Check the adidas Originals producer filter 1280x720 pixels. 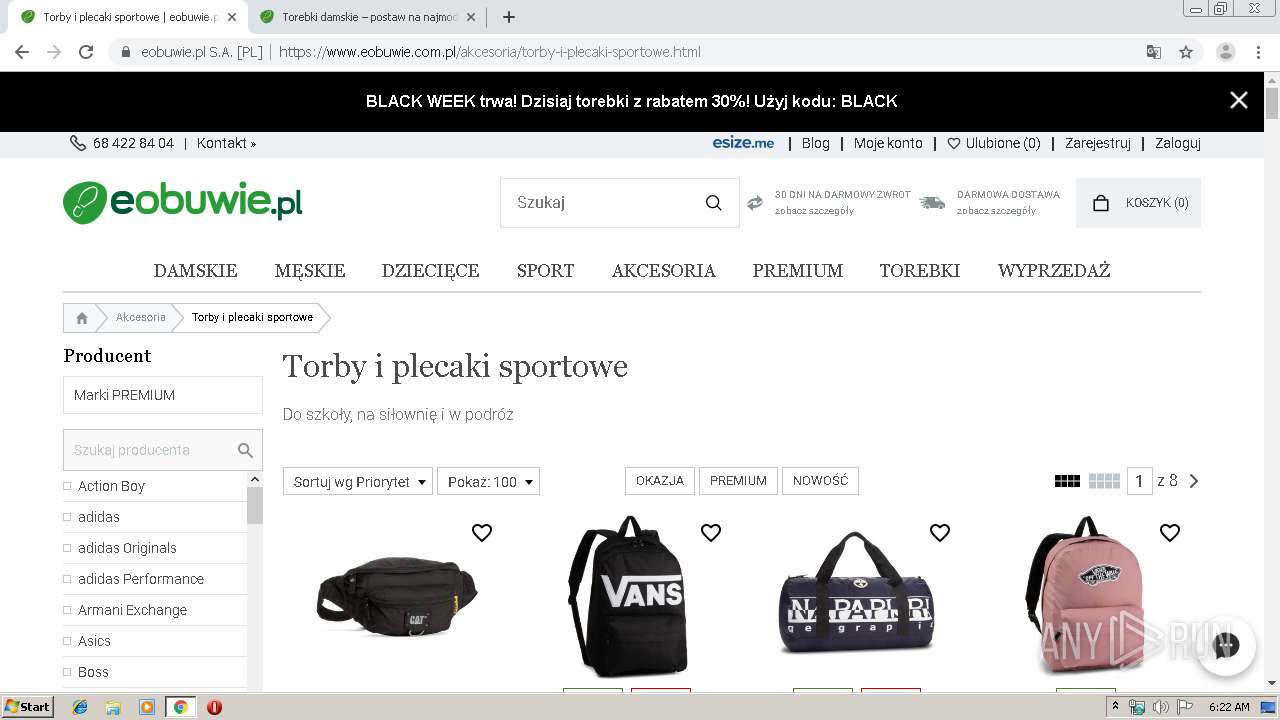[x=67, y=548]
